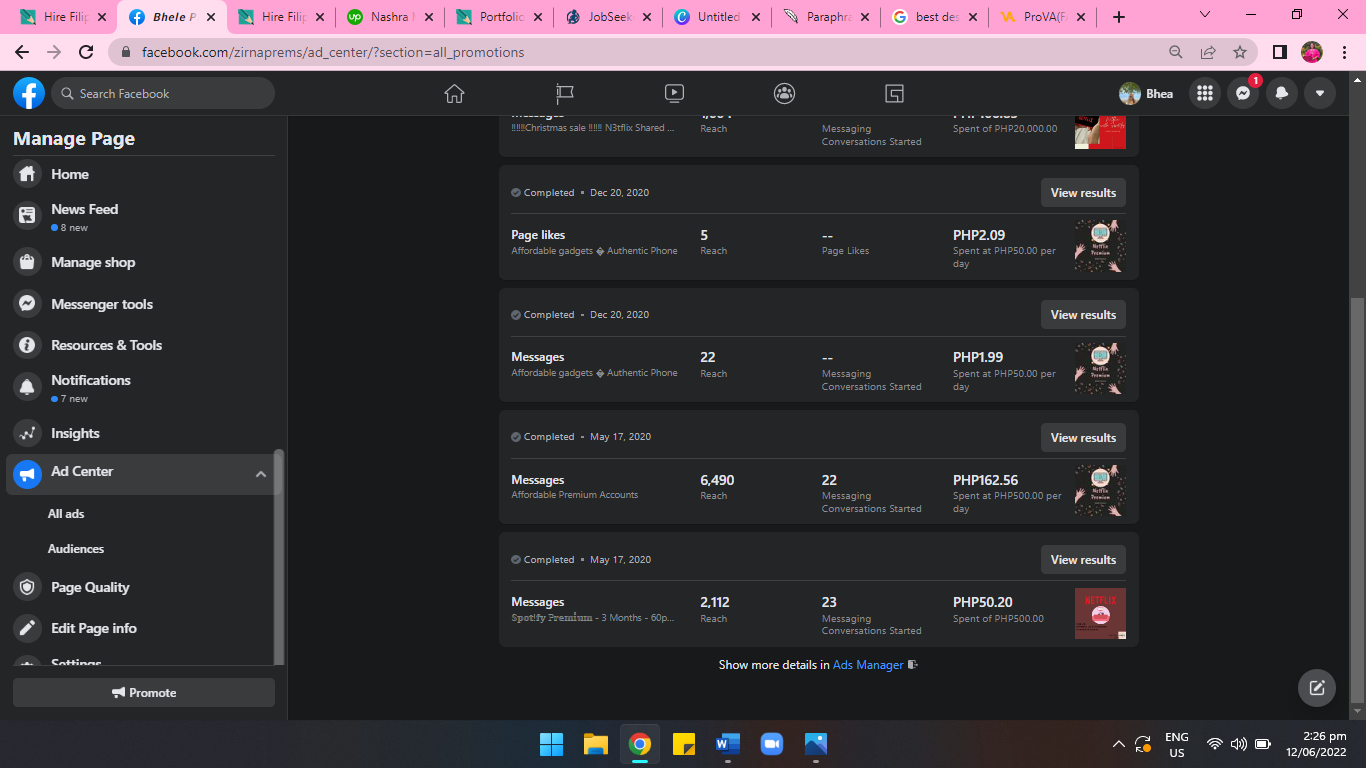1366x768 pixels.
Task: Open File Explorer from taskbar
Action: click(596, 744)
